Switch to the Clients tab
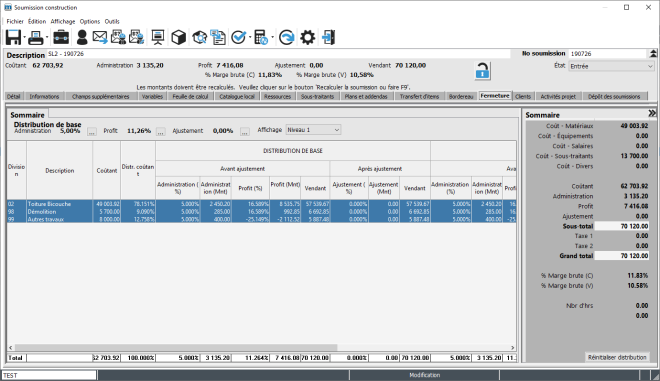This screenshot has width=660, height=381. tap(523, 96)
